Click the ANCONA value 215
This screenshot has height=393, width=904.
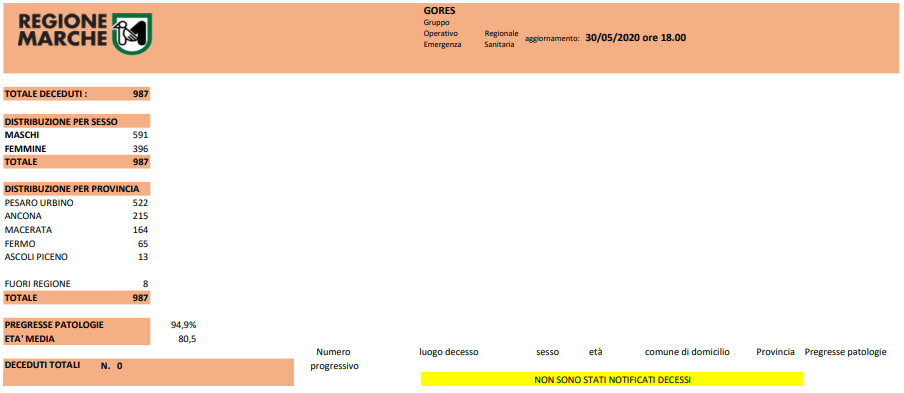tap(140, 216)
